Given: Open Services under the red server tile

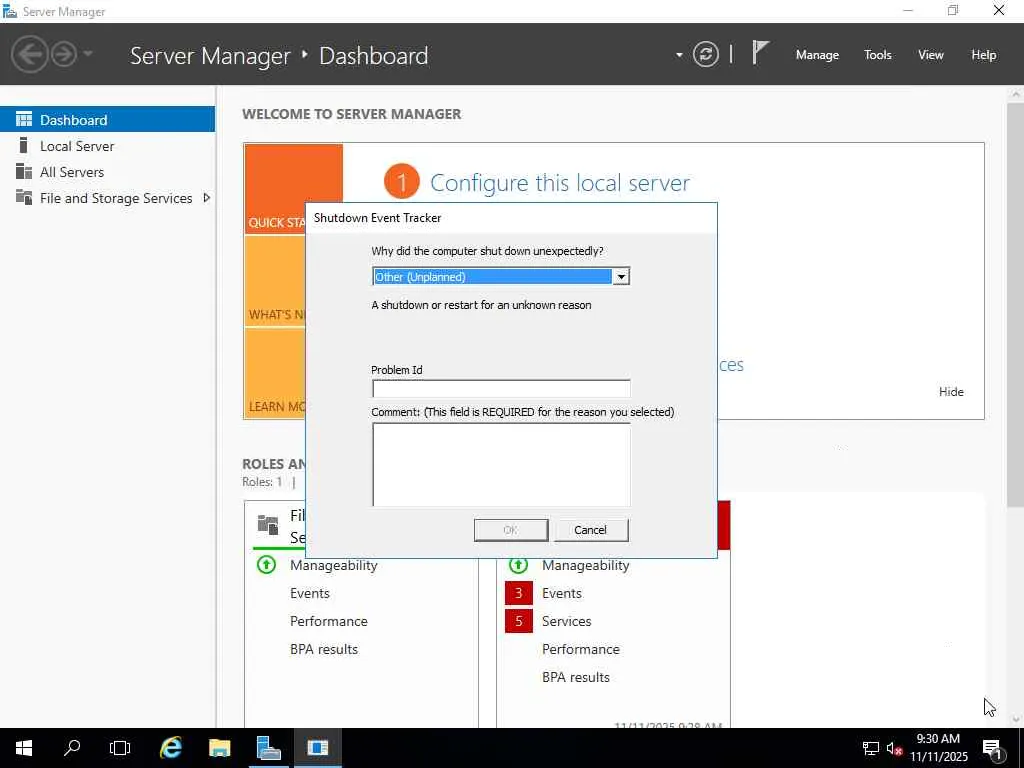Looking at the screenshot, I should point(566,621).
